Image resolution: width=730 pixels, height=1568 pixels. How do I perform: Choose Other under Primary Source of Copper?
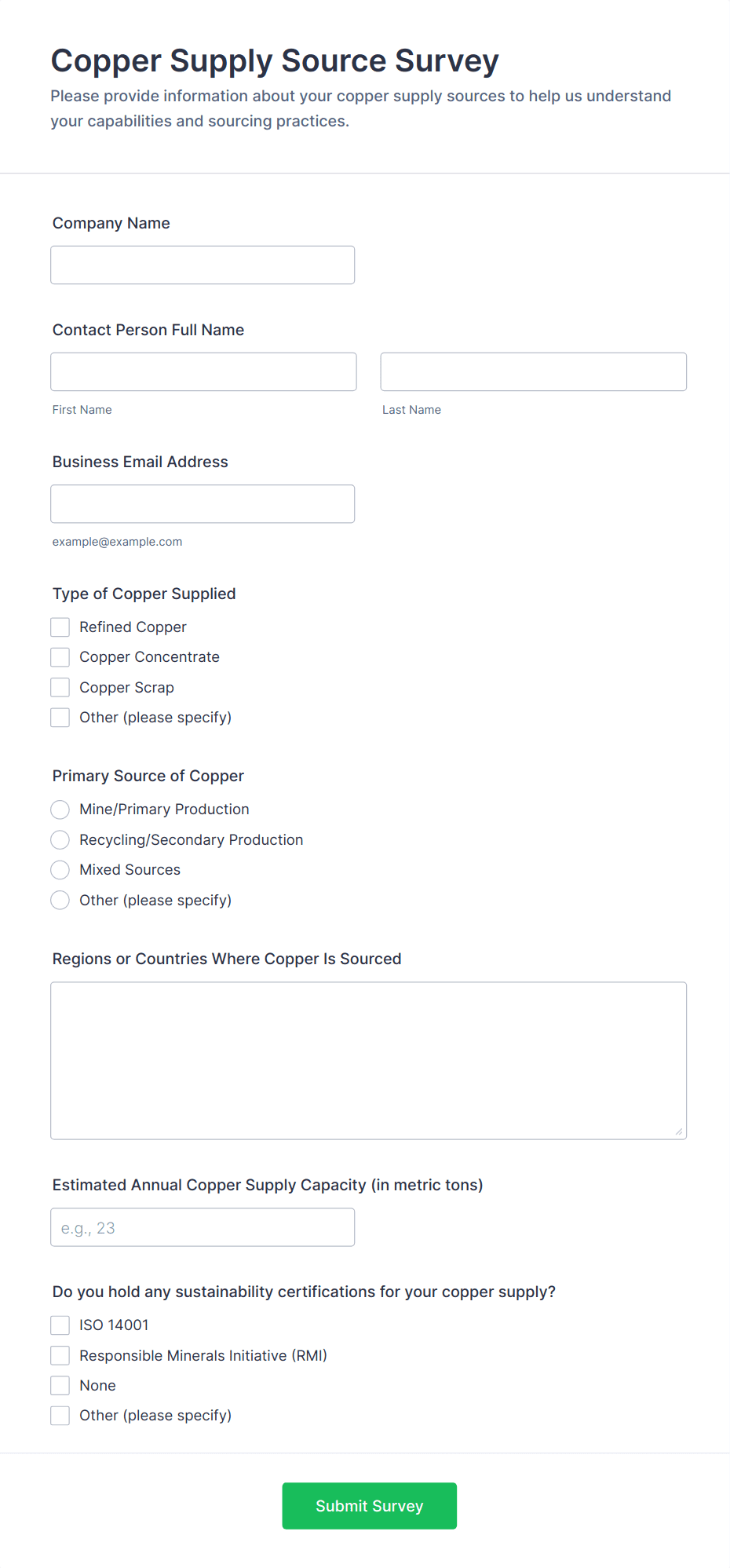(x=60, y=900)
